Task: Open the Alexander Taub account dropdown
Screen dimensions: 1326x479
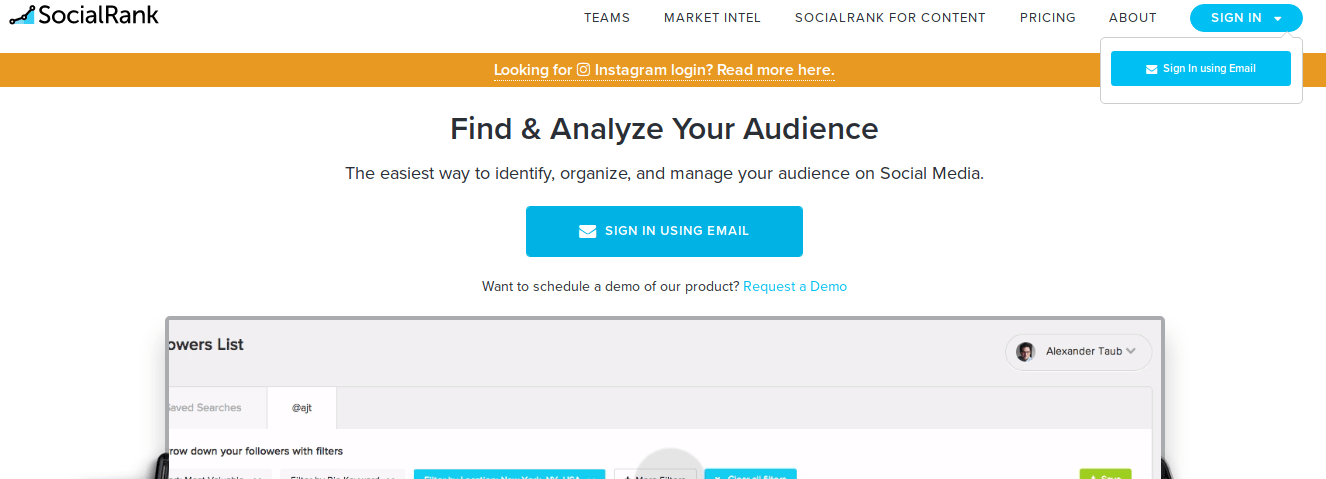Action: coord(1079,352)
